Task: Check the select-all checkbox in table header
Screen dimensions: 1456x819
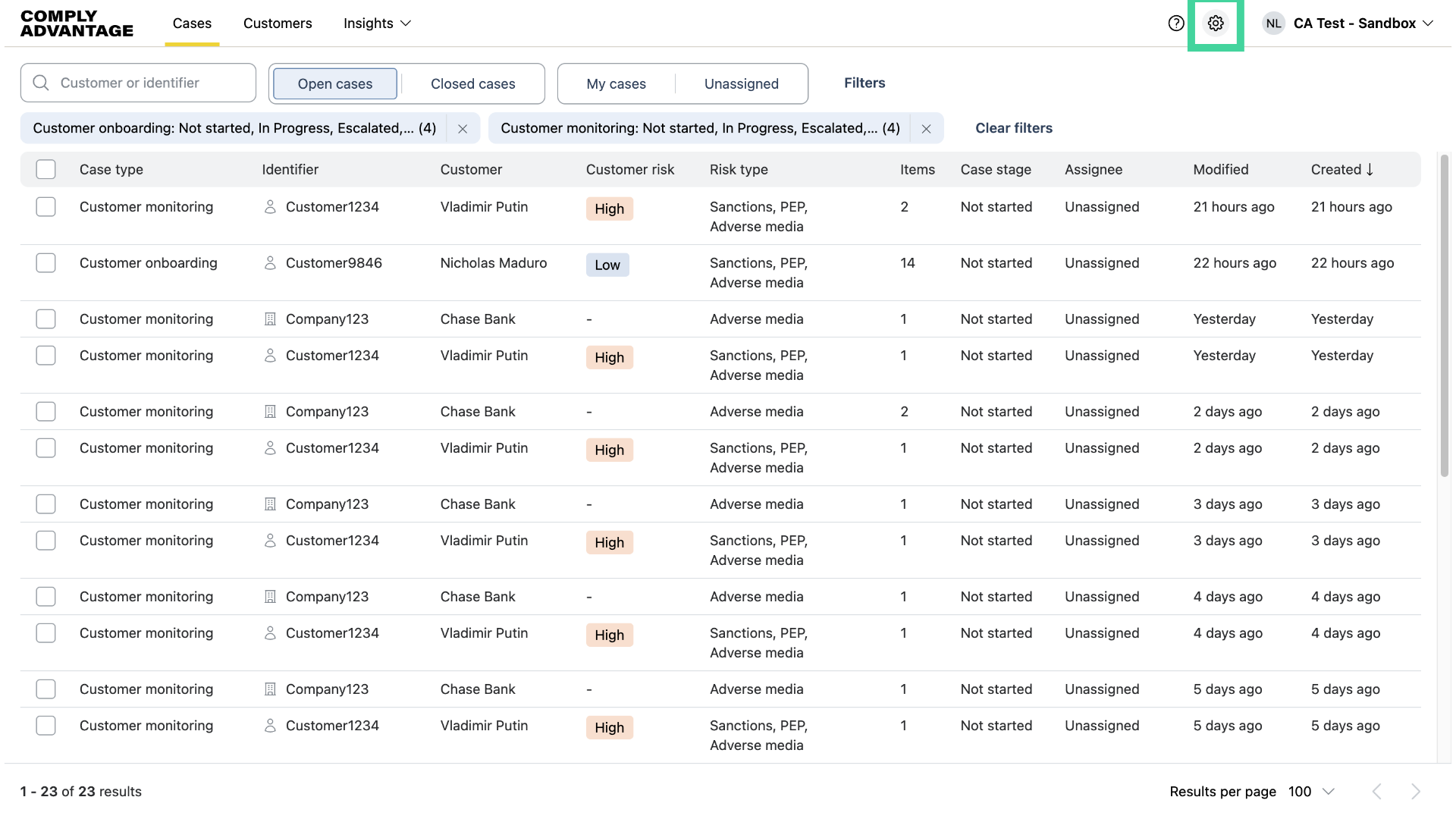Action: pos(45,169)
